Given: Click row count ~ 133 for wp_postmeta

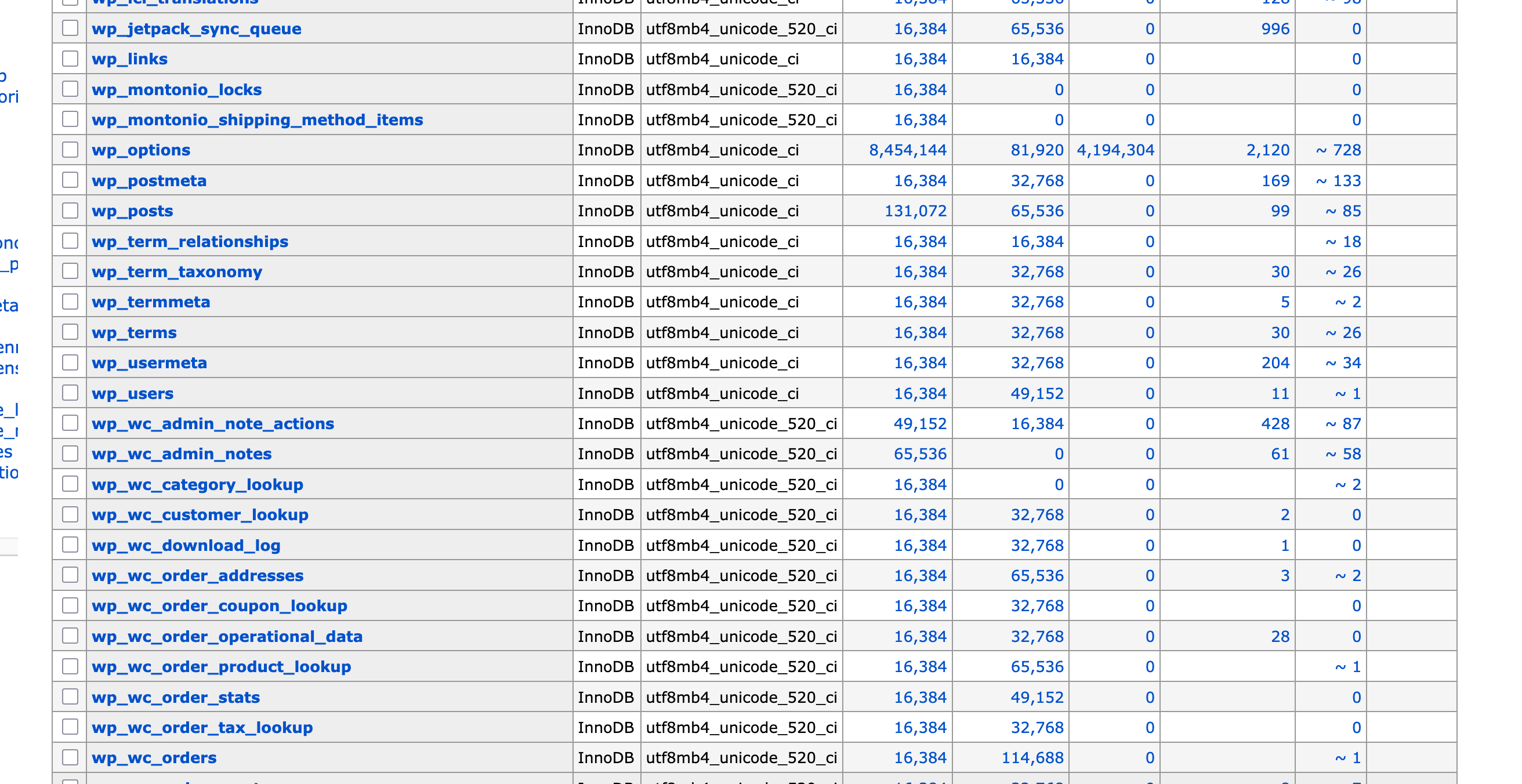Looking at the screenshot, I should (x=1338, y=181).
